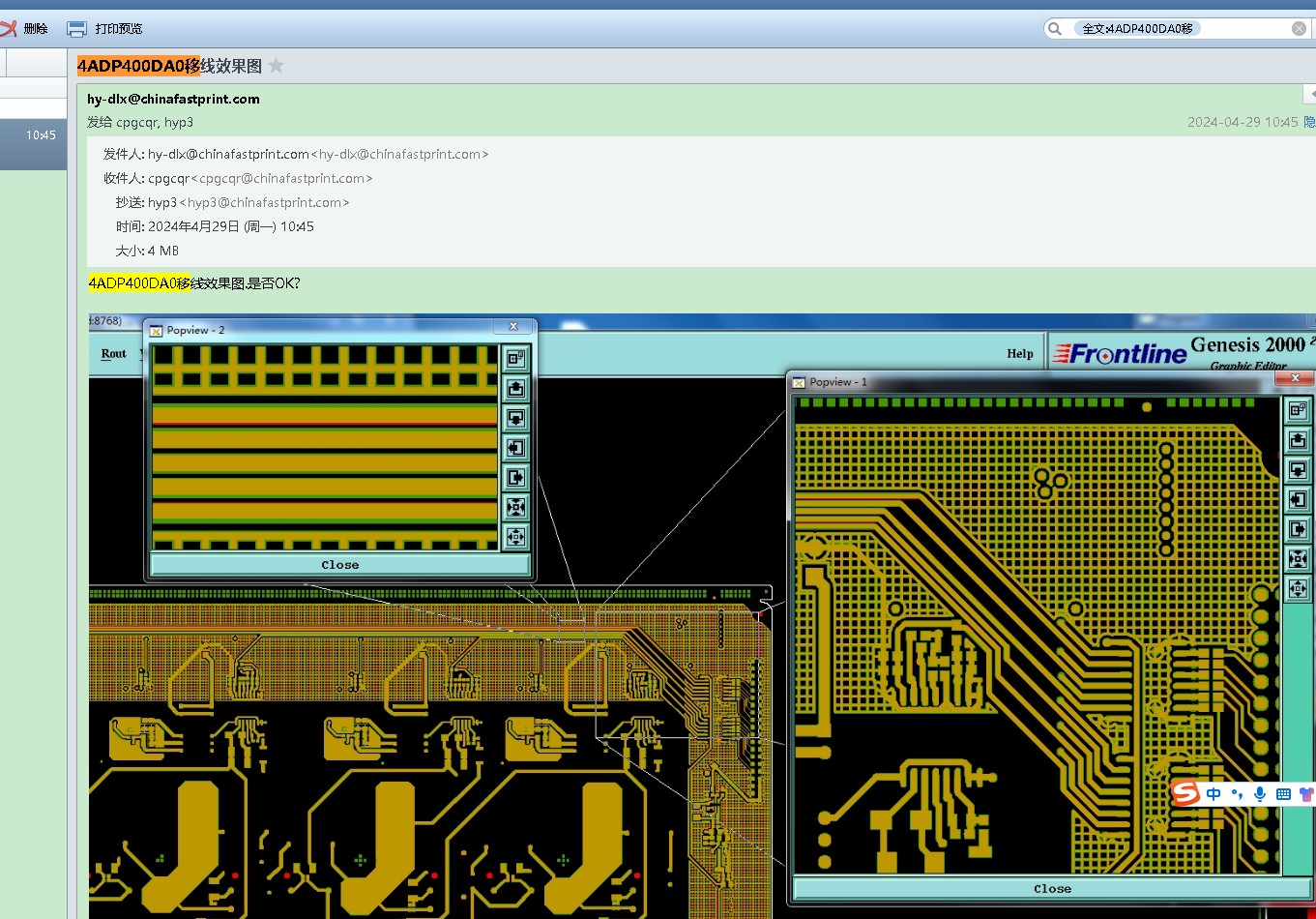Click the 删除 delete label in the toolbar
This screenshot has width=1316, height=919.
point(36,28)
